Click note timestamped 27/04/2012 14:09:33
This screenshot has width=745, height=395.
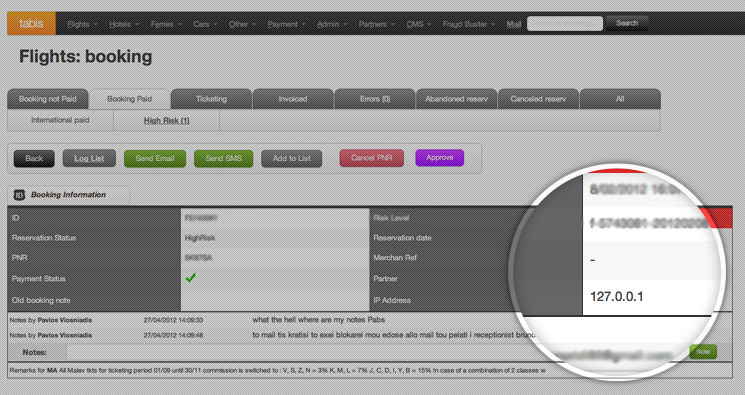coord(173,320)
